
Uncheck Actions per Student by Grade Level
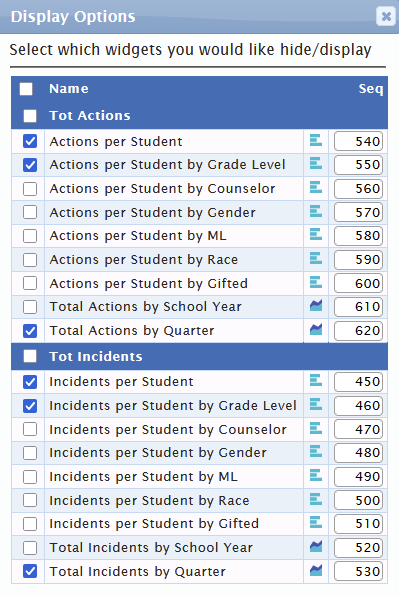pyautogui.click(x=30, y=165)
